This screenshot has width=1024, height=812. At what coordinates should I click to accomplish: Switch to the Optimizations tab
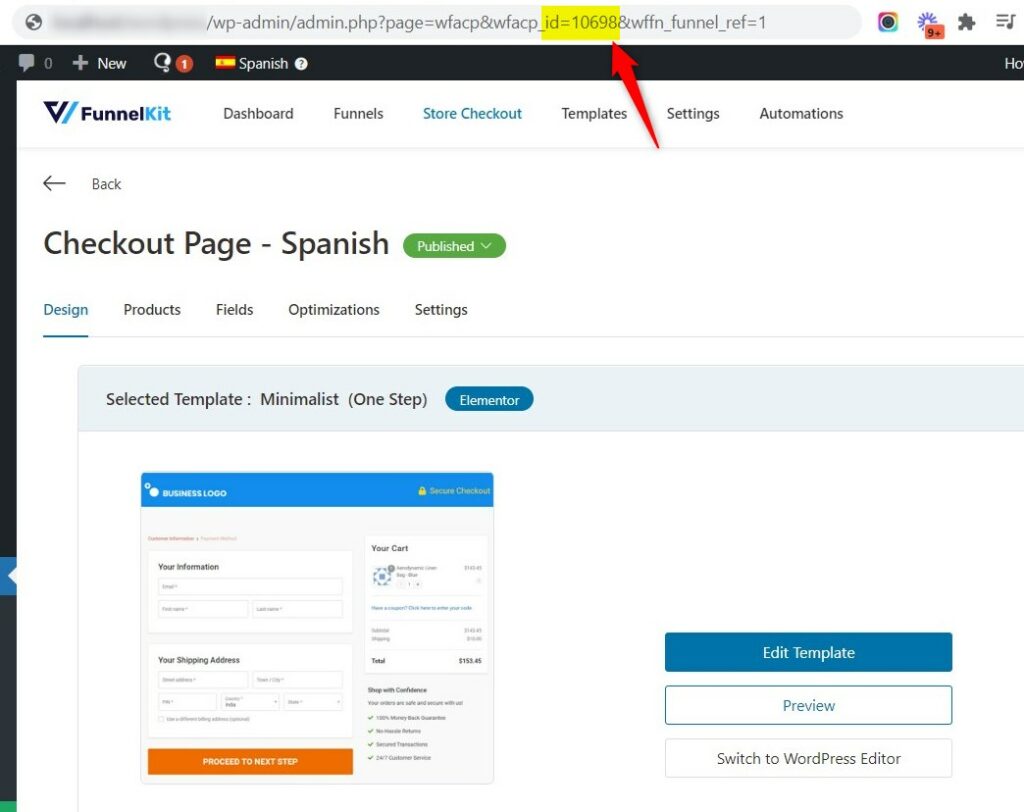pos(334,310)
